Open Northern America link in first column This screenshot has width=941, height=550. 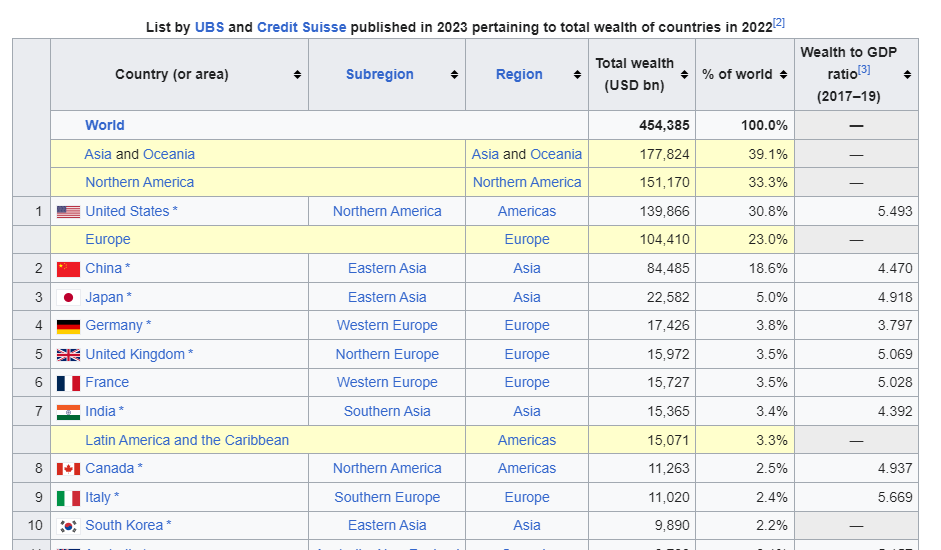(x=139, y=183)
